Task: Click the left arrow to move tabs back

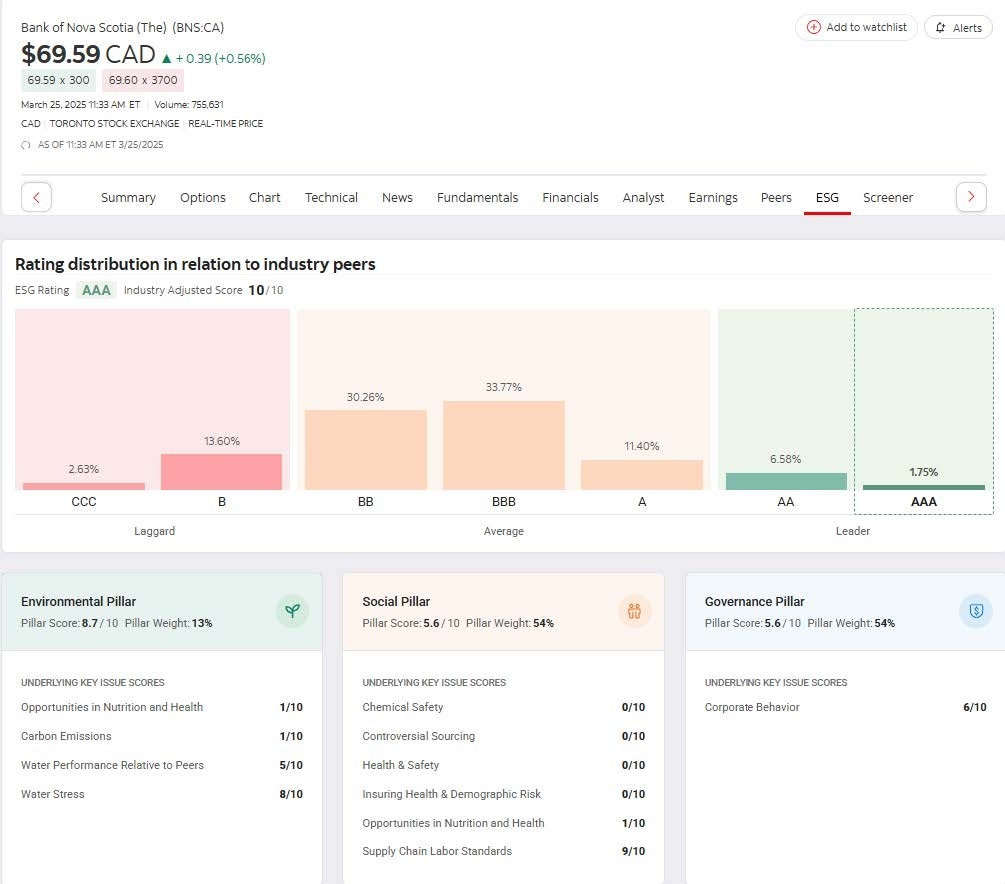Action: coord(37,197)
